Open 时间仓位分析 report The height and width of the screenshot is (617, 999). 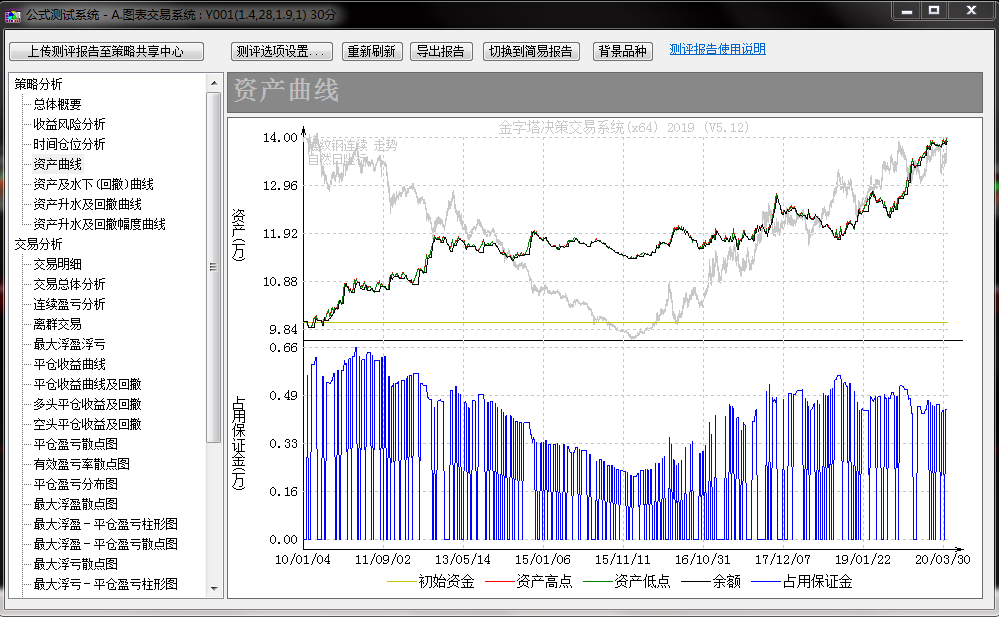(69, 144)
